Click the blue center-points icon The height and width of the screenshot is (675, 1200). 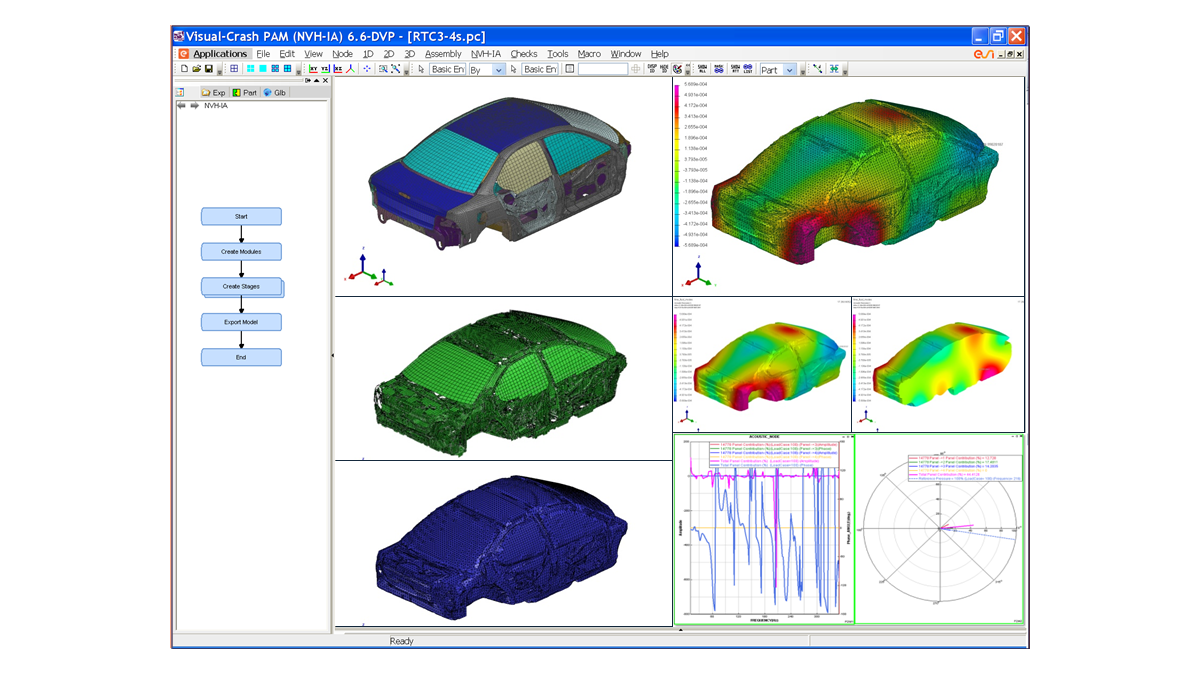pyautogui.click(x=367, y=69)
